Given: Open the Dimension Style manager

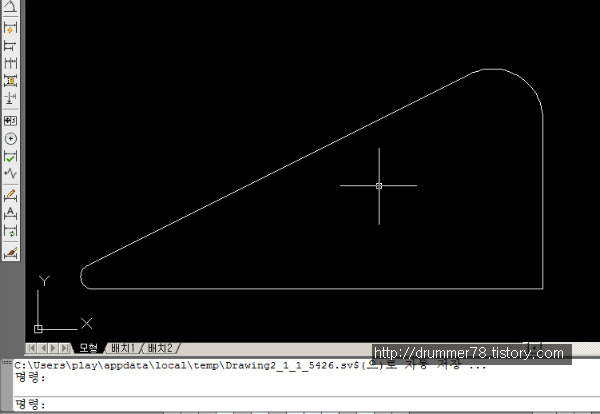Looking at the screenshot, I should click(x=10, y=253).
